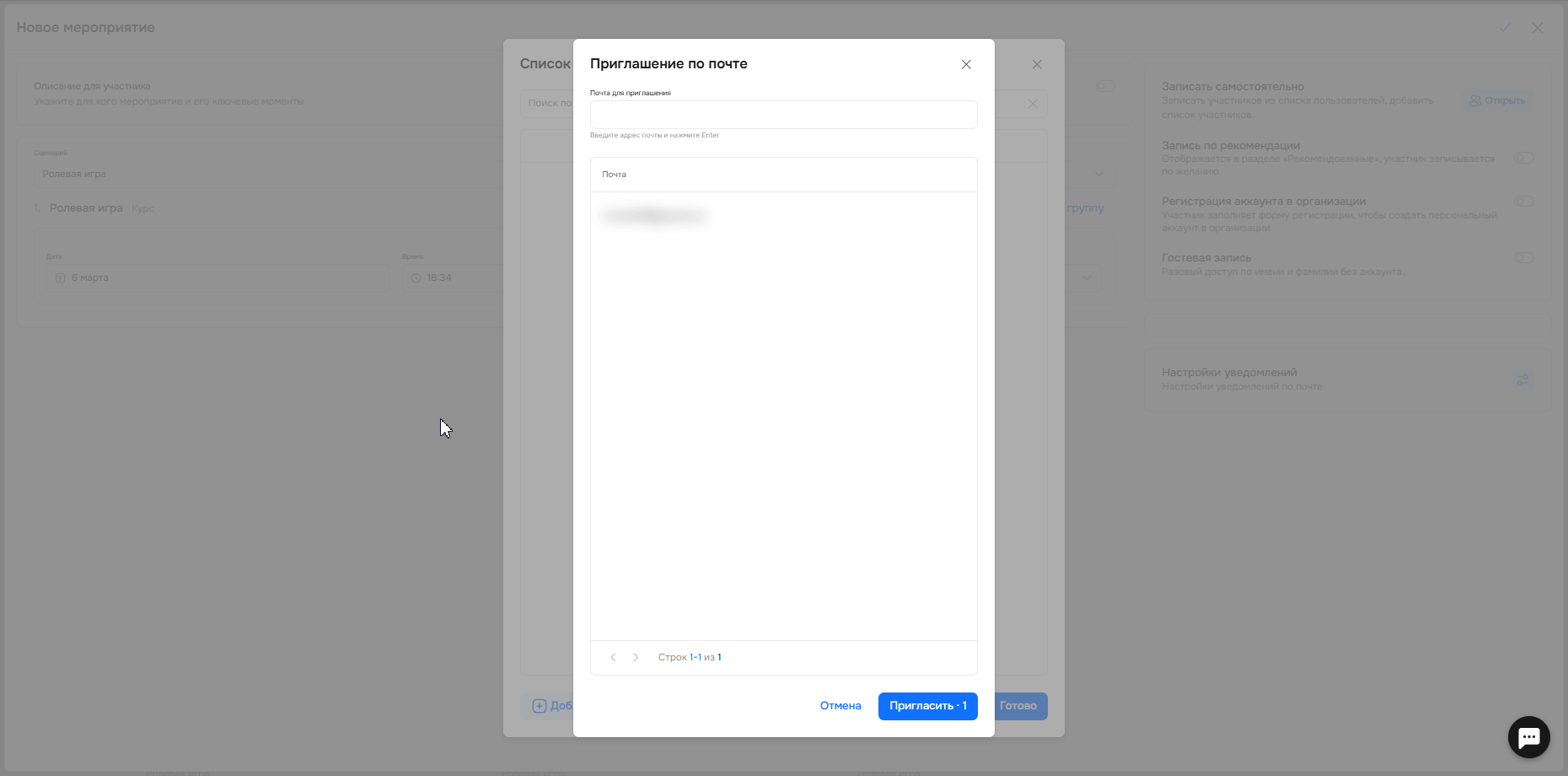Click the checkmark to confirm new event
The height and width of the screenshot is (776, 1568).
pos(1505,28)
